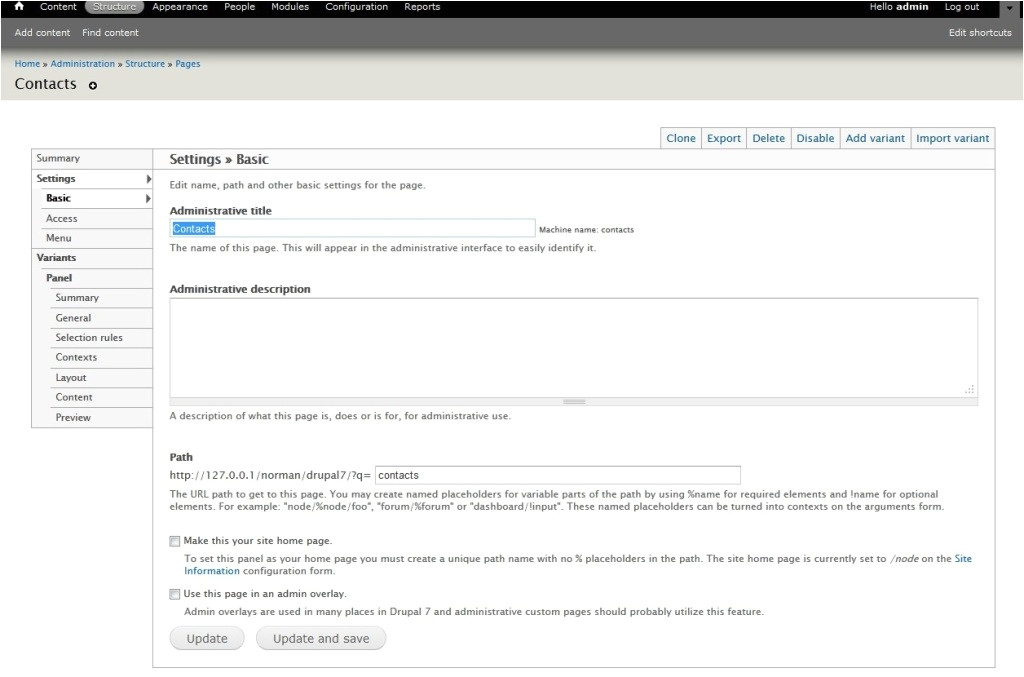Viewport: 1024px width, 677px height.
Task: Open Site Information configuration link
Action: (x=212, y=571)
